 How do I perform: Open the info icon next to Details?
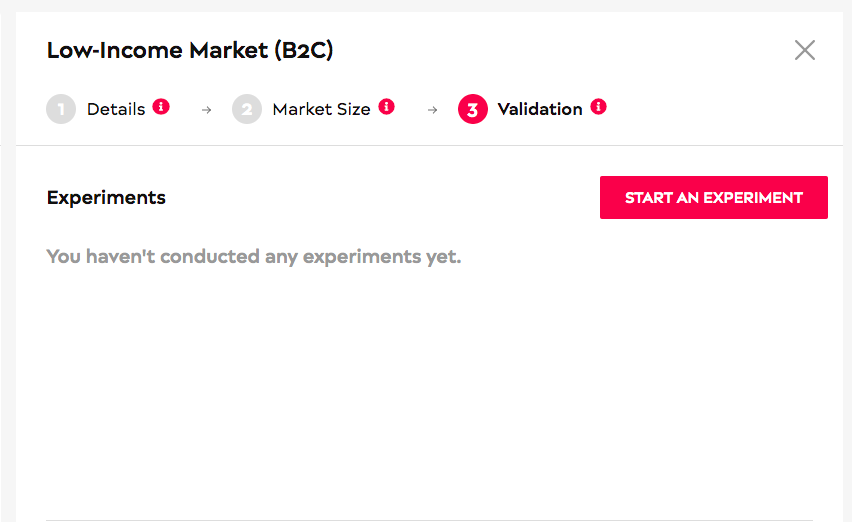click(x=161, y=106)
